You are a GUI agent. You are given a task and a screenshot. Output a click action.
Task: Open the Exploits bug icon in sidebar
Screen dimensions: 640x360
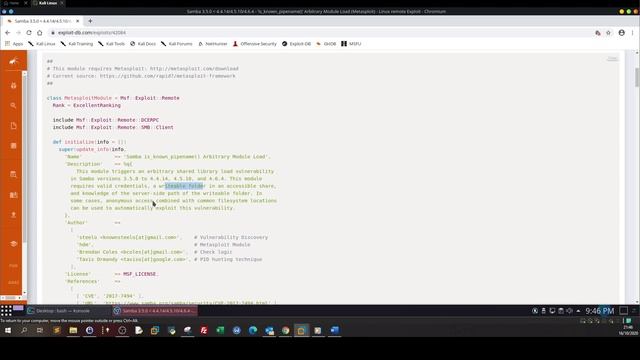click(13, 85)
